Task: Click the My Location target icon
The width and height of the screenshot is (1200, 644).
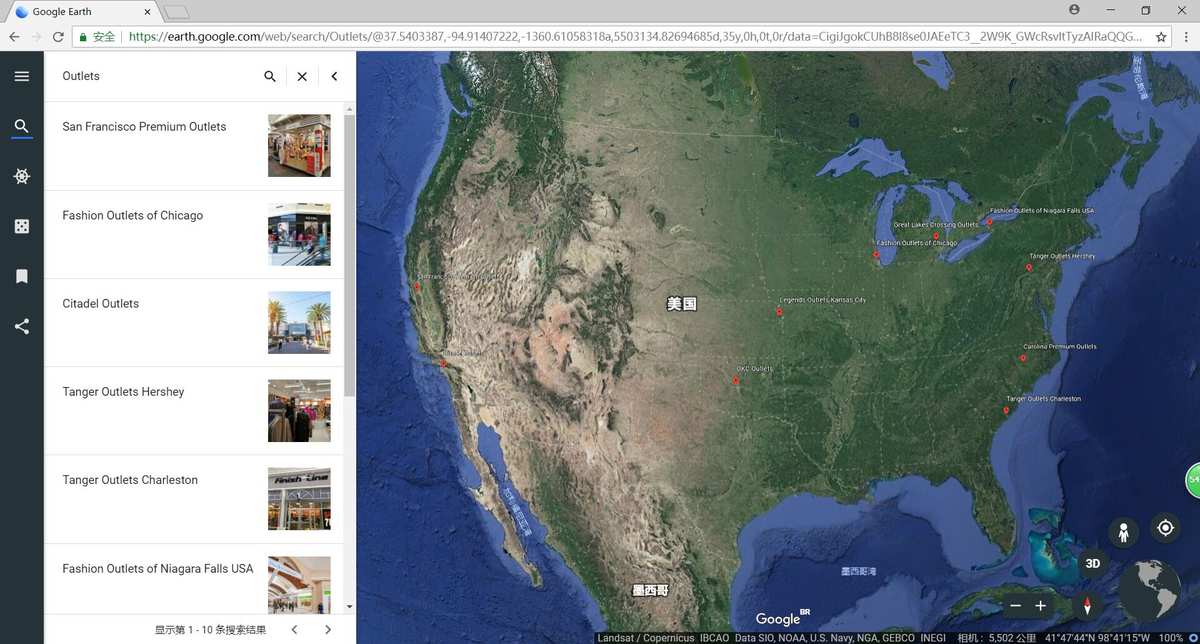Action: click(1165, 528)
